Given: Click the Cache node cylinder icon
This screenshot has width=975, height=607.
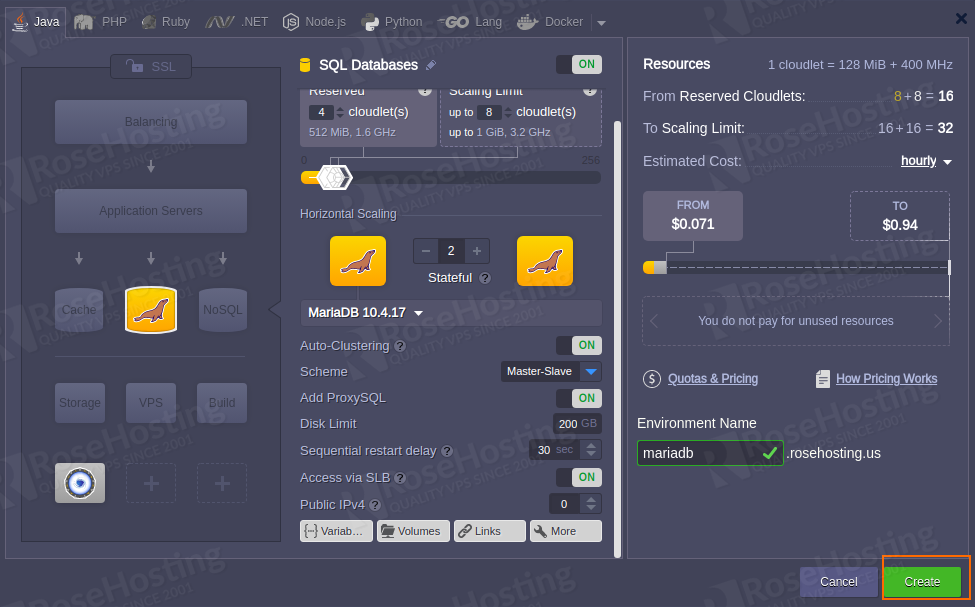Looking at the screenshot, I should (x=79, y=310).
